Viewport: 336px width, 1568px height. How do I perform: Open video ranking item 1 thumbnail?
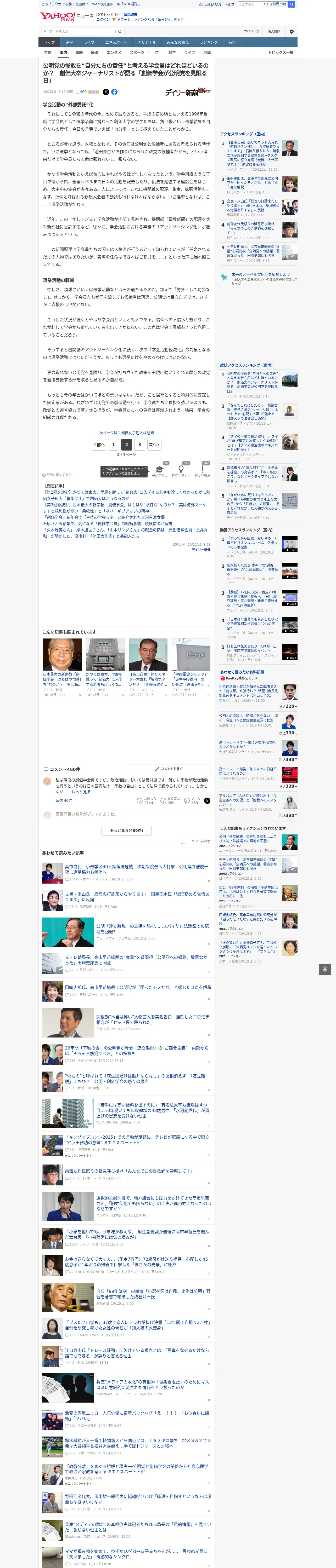pos(290,544)
